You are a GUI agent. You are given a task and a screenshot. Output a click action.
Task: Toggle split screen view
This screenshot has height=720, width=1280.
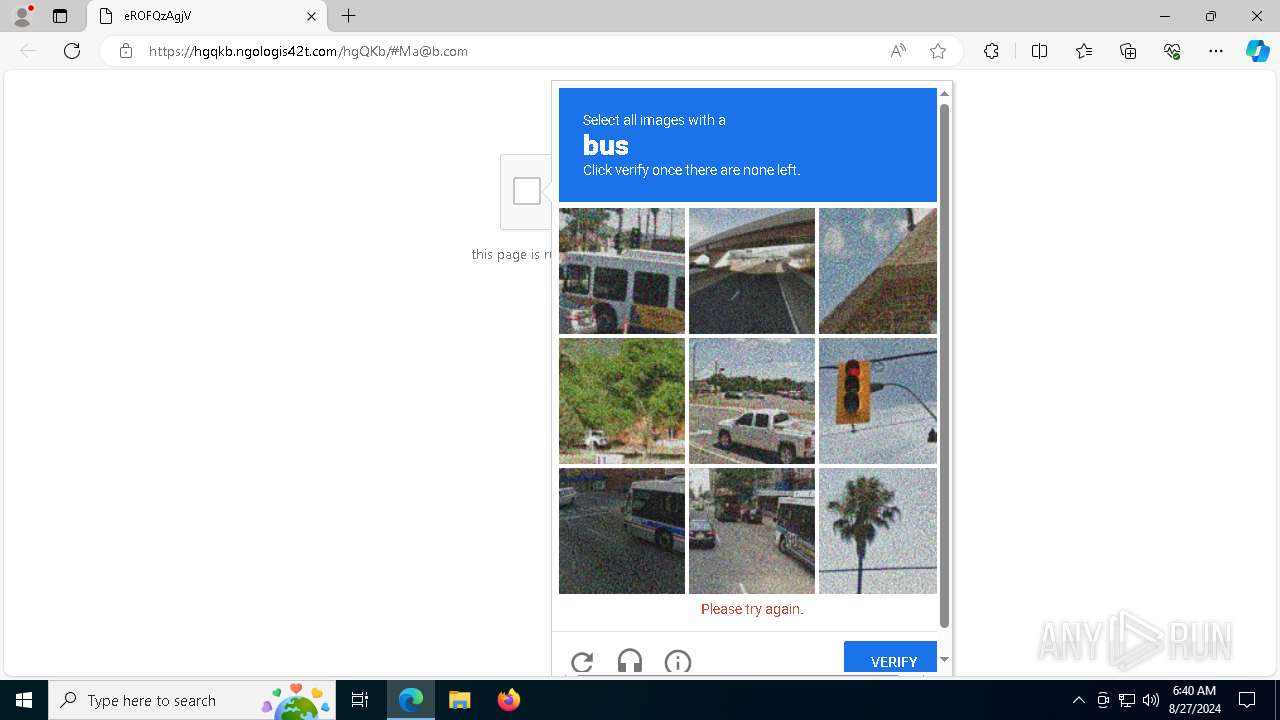(1039, 51)
